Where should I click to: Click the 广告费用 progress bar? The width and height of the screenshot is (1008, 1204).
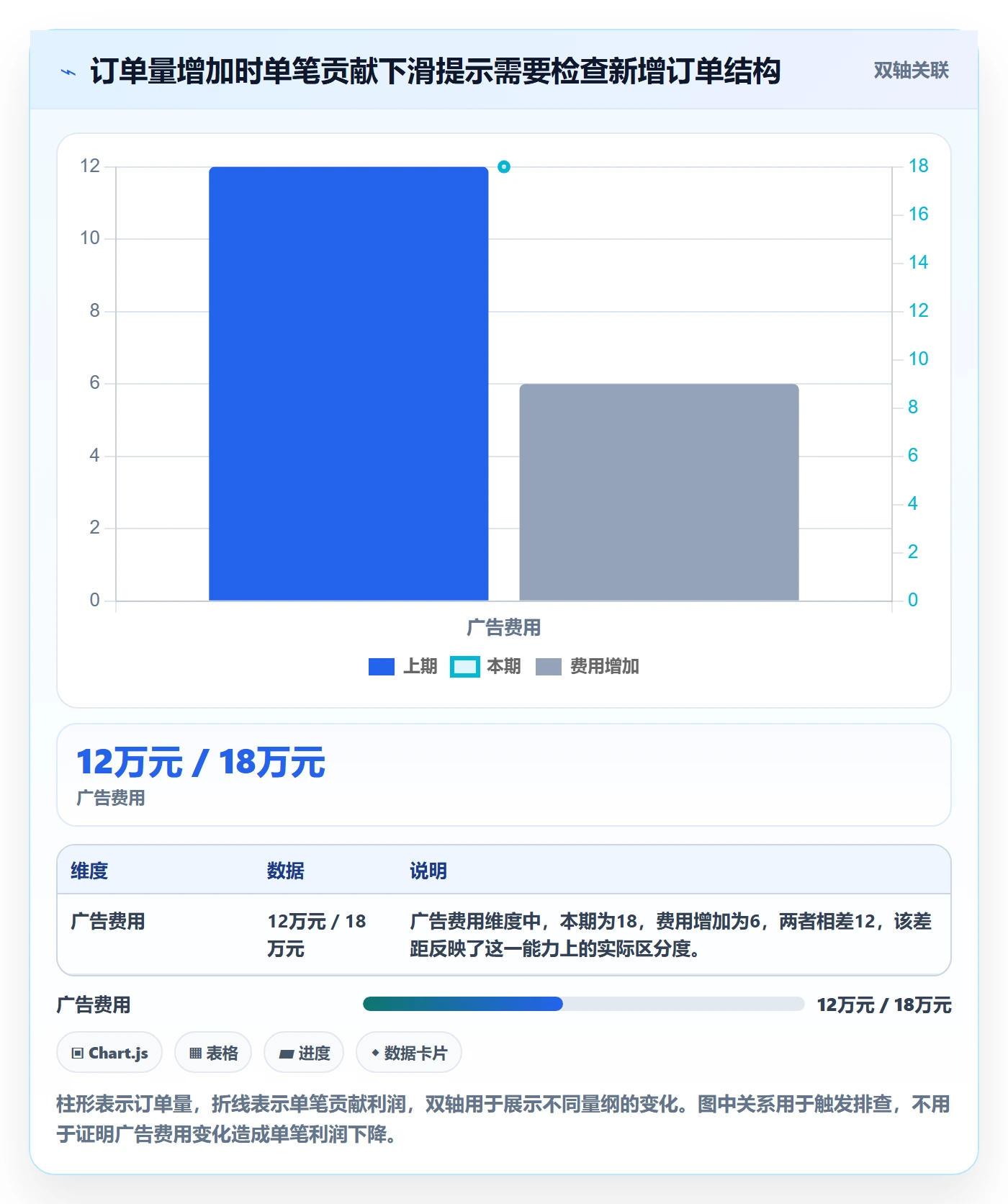tap(583, 1005)
